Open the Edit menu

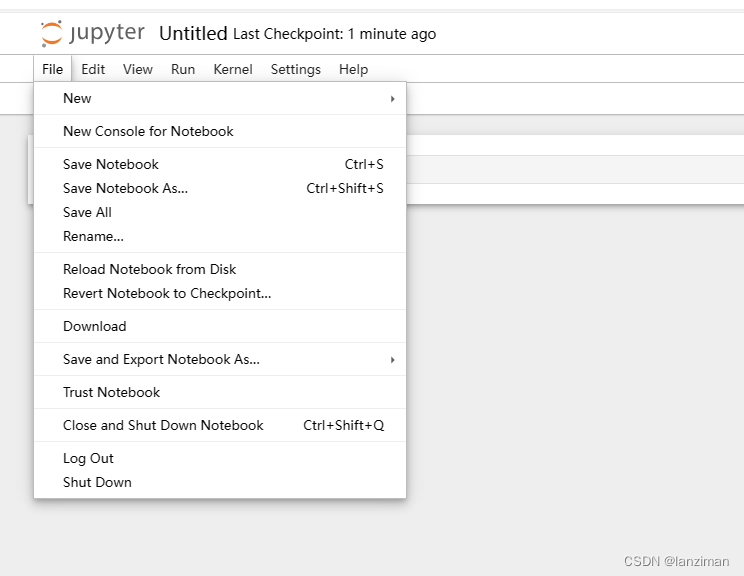[93, 69]
